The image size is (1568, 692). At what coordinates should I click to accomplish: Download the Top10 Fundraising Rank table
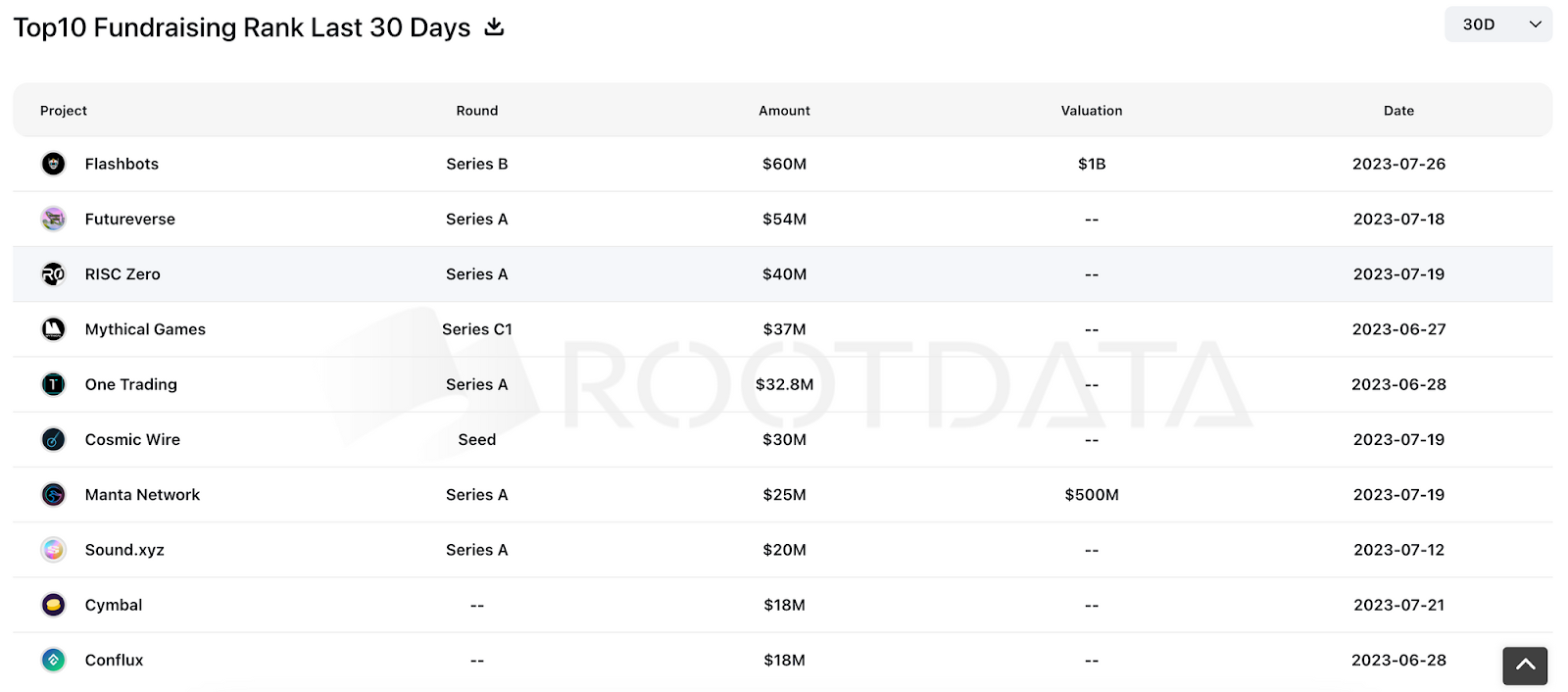pyautogui.click(x=494, y=27)
